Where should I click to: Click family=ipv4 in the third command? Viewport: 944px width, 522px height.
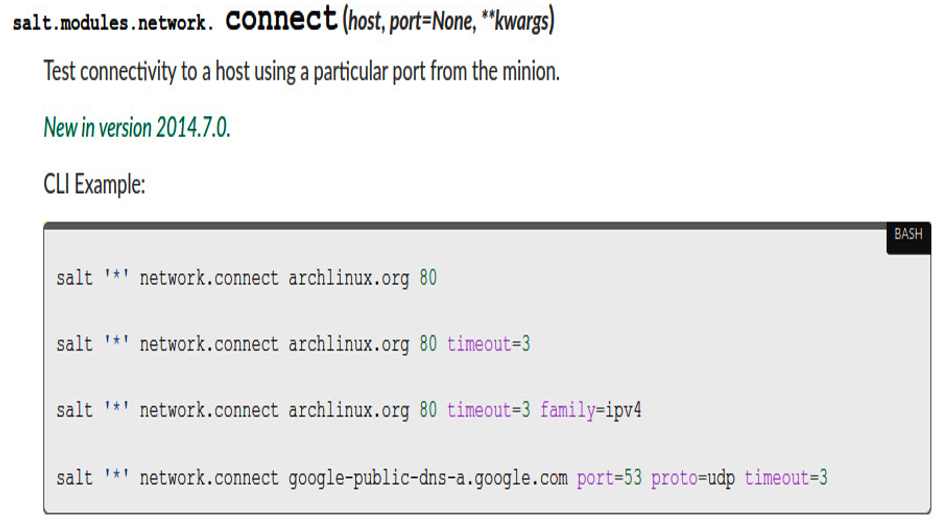click(591, 411)
